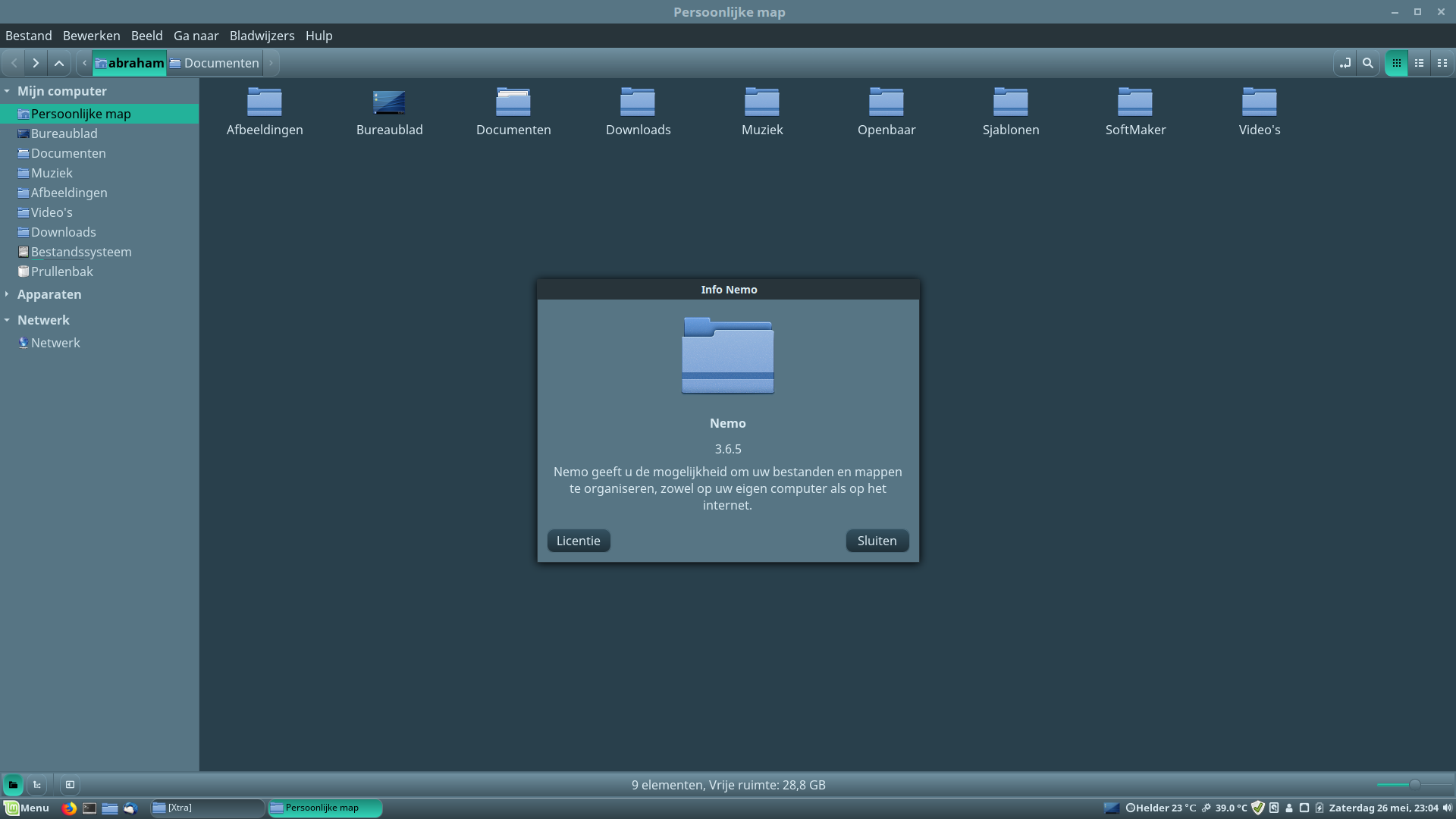Open the Beeld menu

(x=146, y=36)
